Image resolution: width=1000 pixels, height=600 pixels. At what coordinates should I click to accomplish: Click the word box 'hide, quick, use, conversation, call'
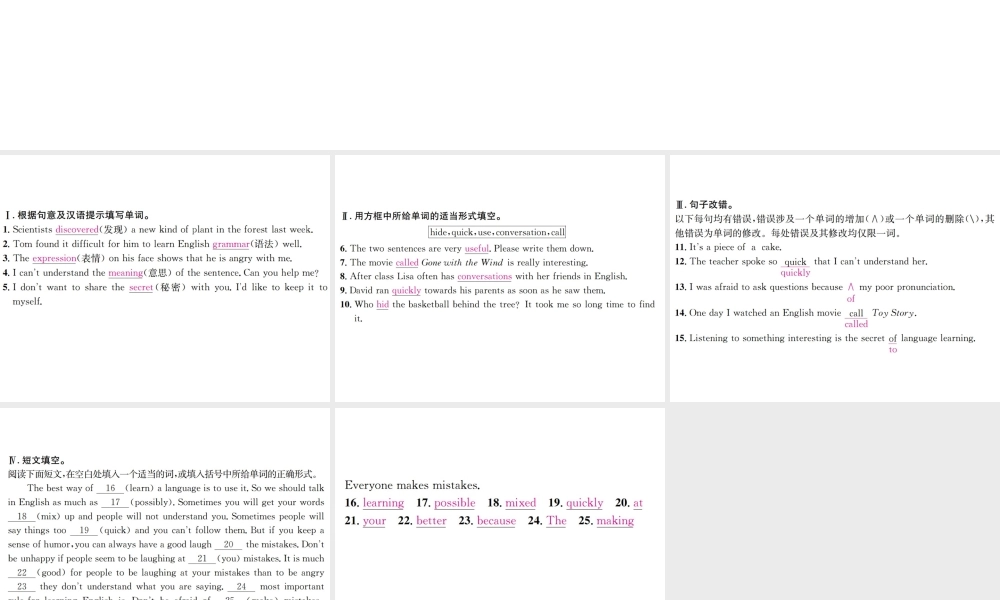coord(497,232)
